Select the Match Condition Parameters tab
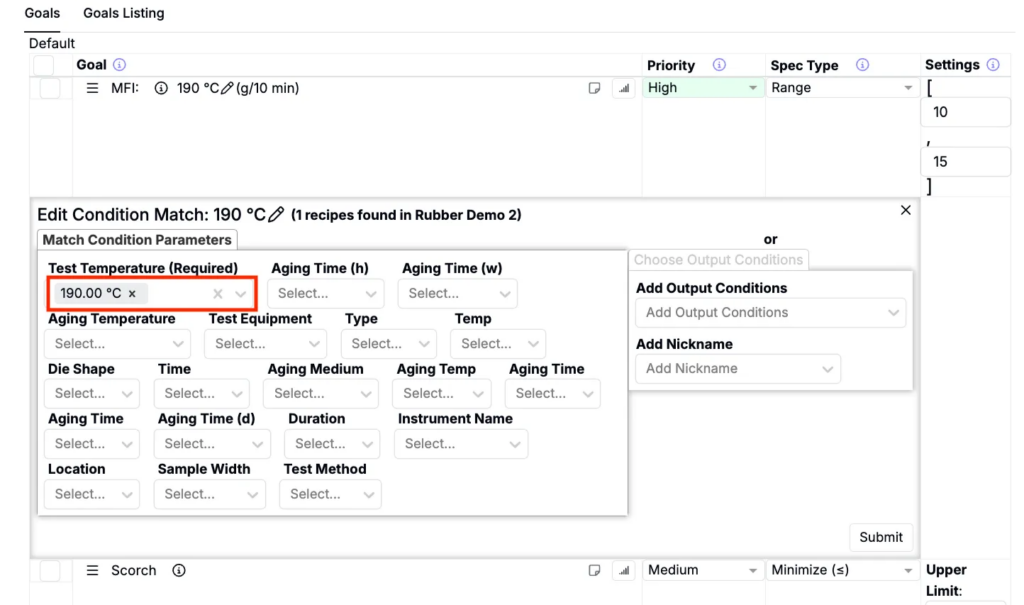This screenshot has height=605, width=1024. pos(137,240)
